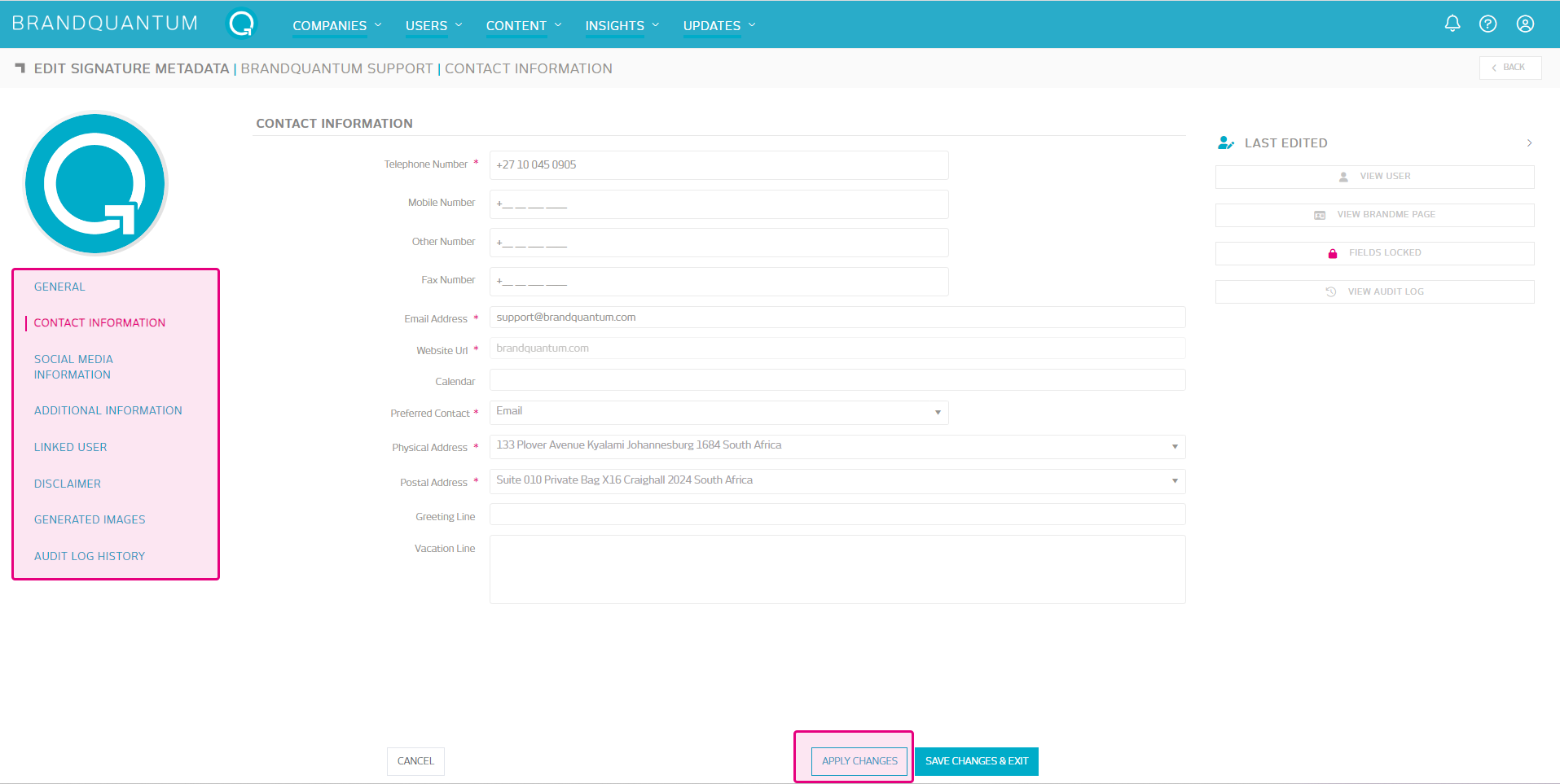This screenshot has width=1560, height=784.
Task: Click the INSIGHTS dropdown chevron
Action: click(x=656, y=25)
